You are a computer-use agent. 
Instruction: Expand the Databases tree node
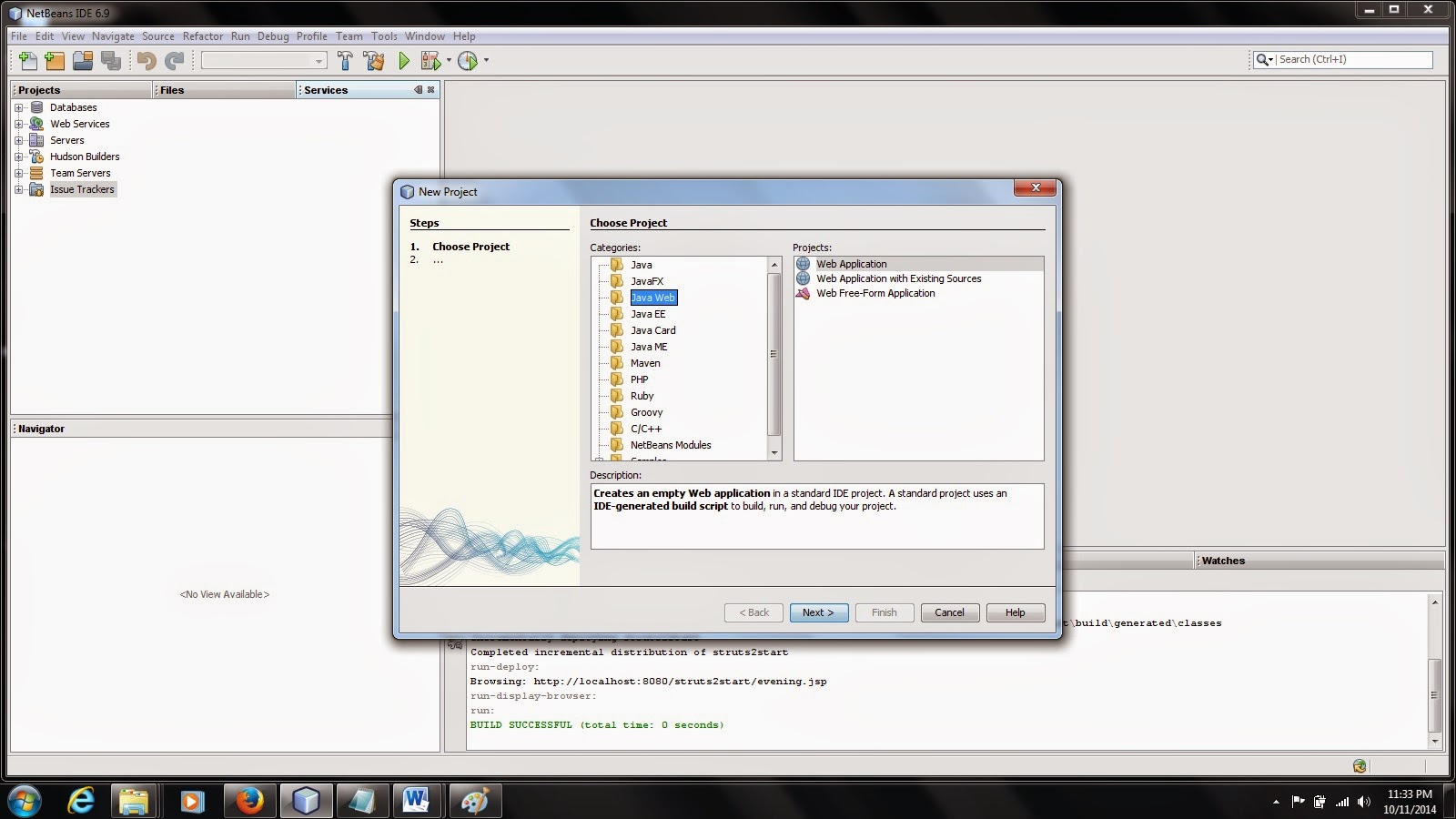tap(18, 107)
